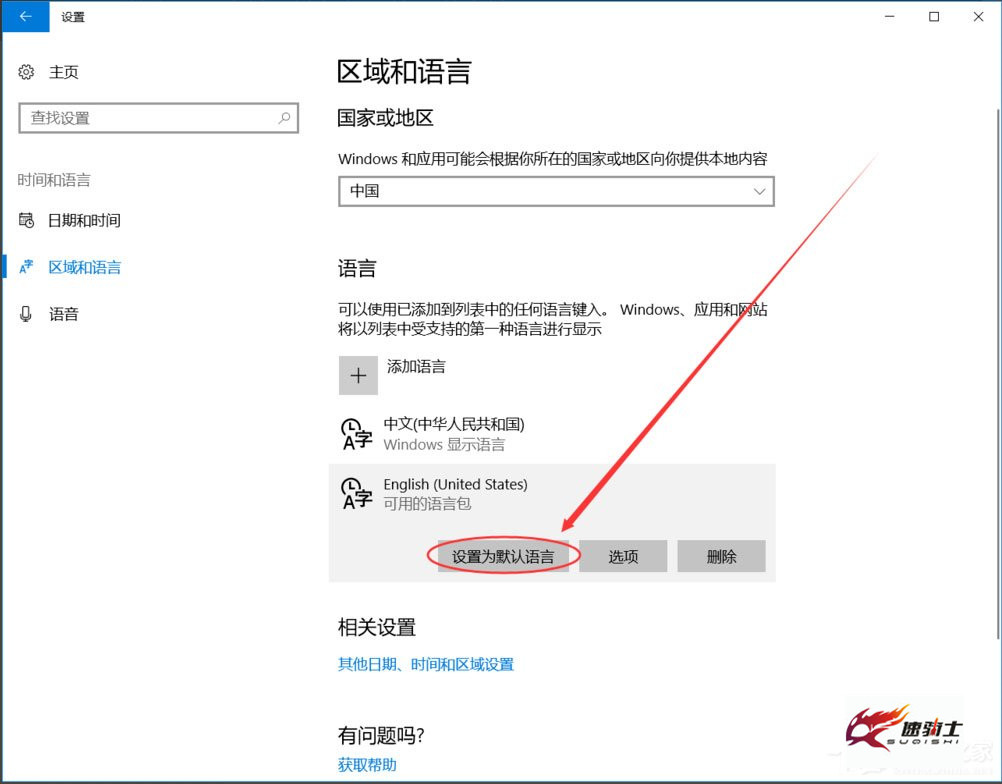Go to 主页 settings home
Screen dimensions: 1002x784
tap(64, 72)
